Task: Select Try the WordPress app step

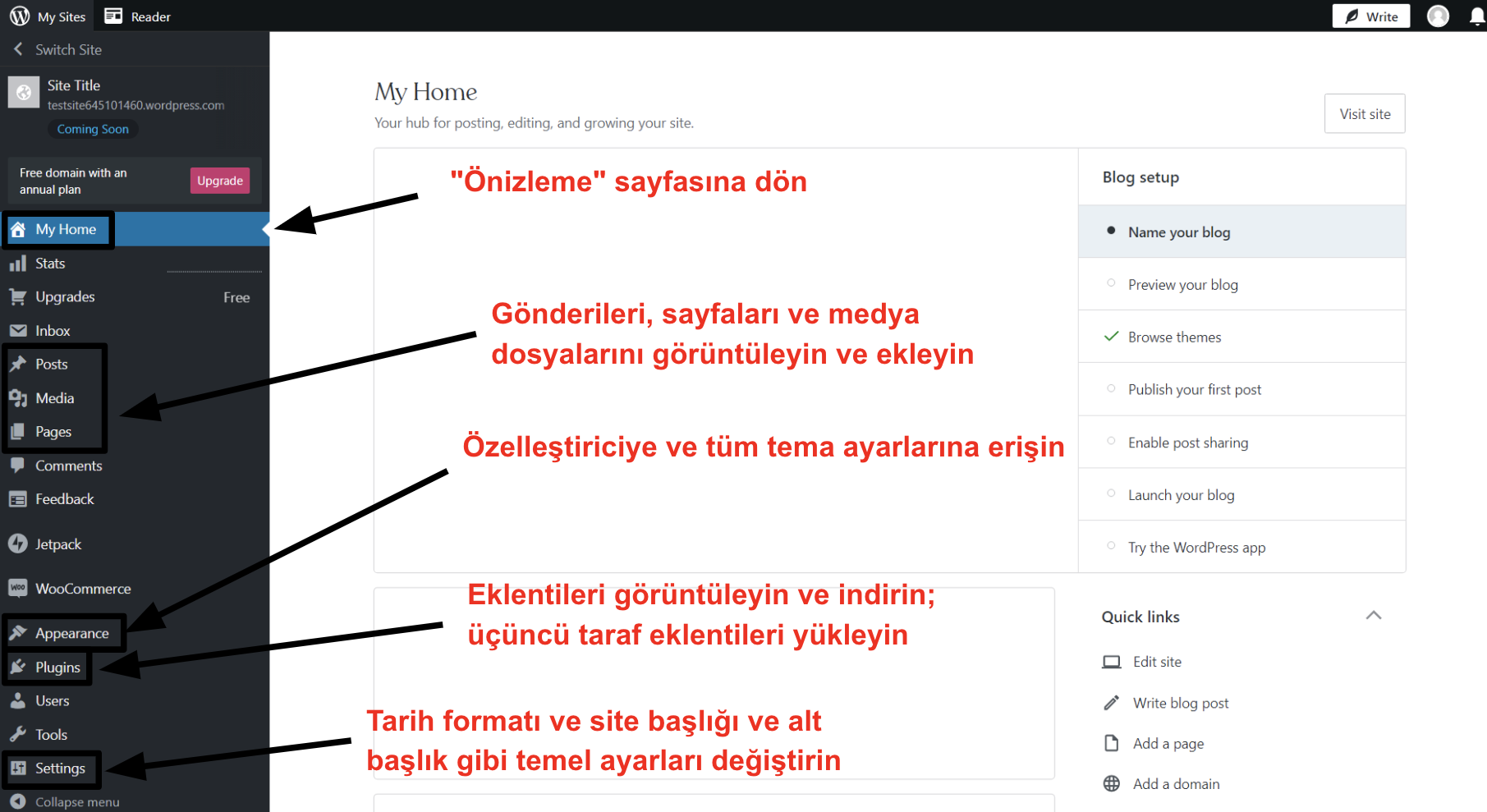Action: click(x=1241, y=548)
